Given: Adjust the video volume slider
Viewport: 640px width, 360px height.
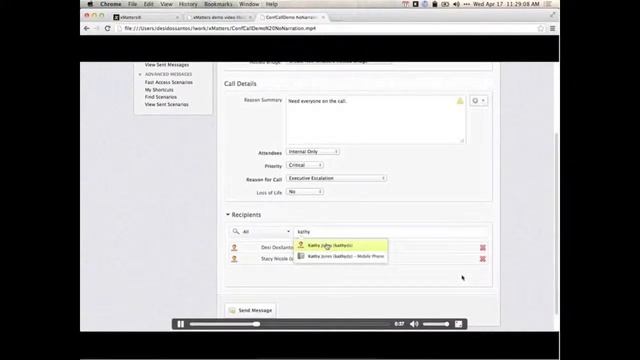Looking at the screenshot, I should 436,324.
